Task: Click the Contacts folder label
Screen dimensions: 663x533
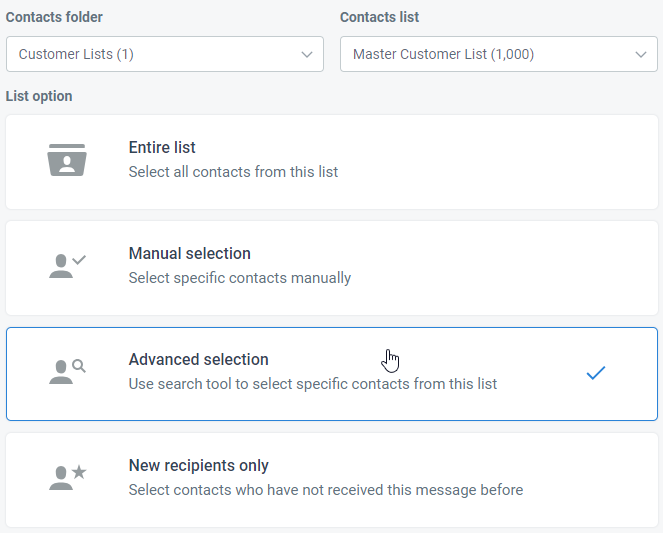Action: (x=54, y=17)
